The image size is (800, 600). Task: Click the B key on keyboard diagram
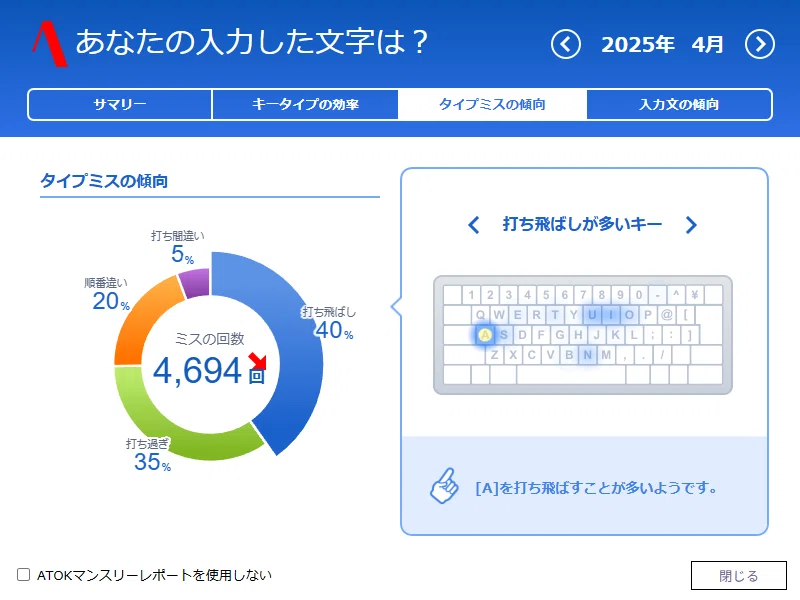click(569, 355)
